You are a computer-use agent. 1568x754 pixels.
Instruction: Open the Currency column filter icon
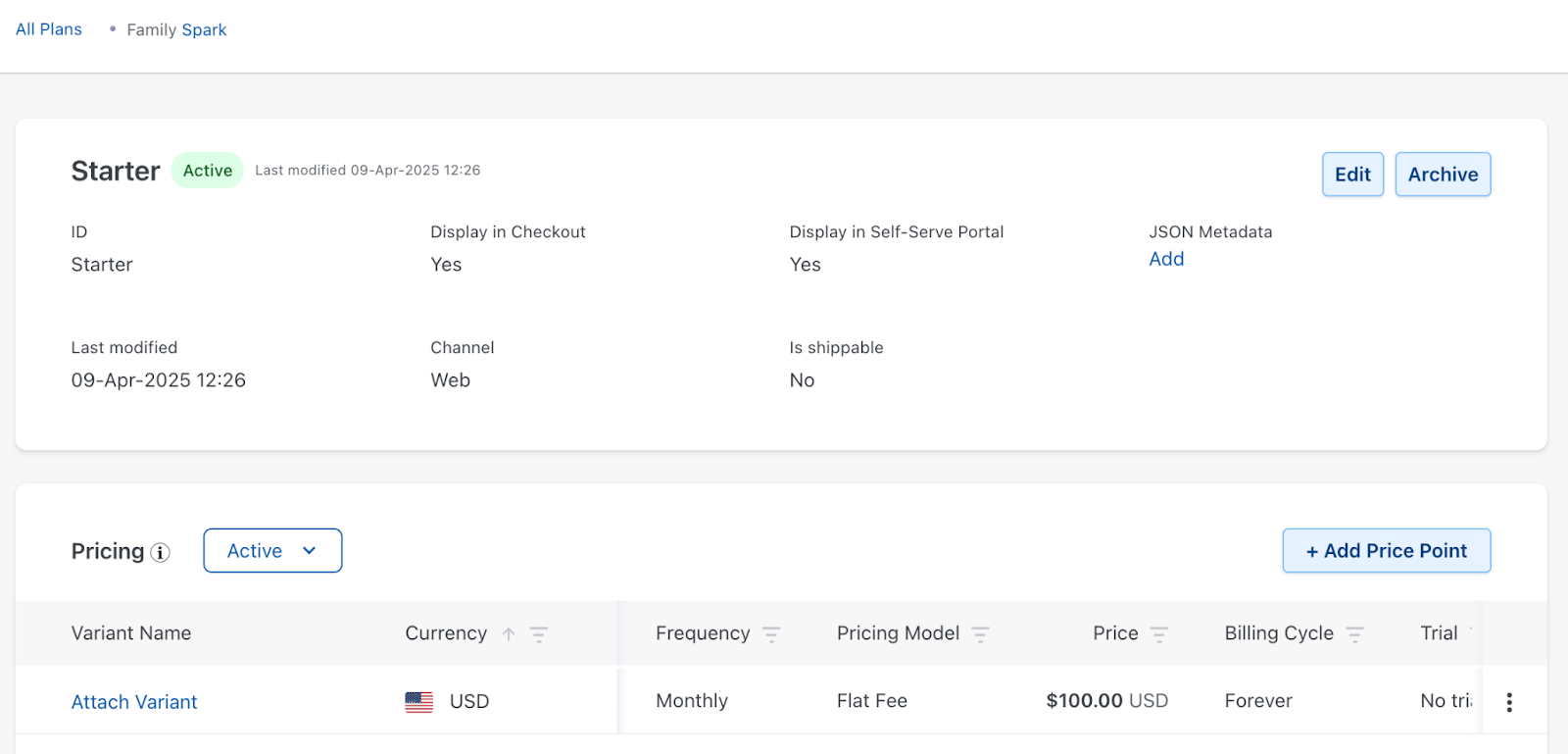(539, 634)
